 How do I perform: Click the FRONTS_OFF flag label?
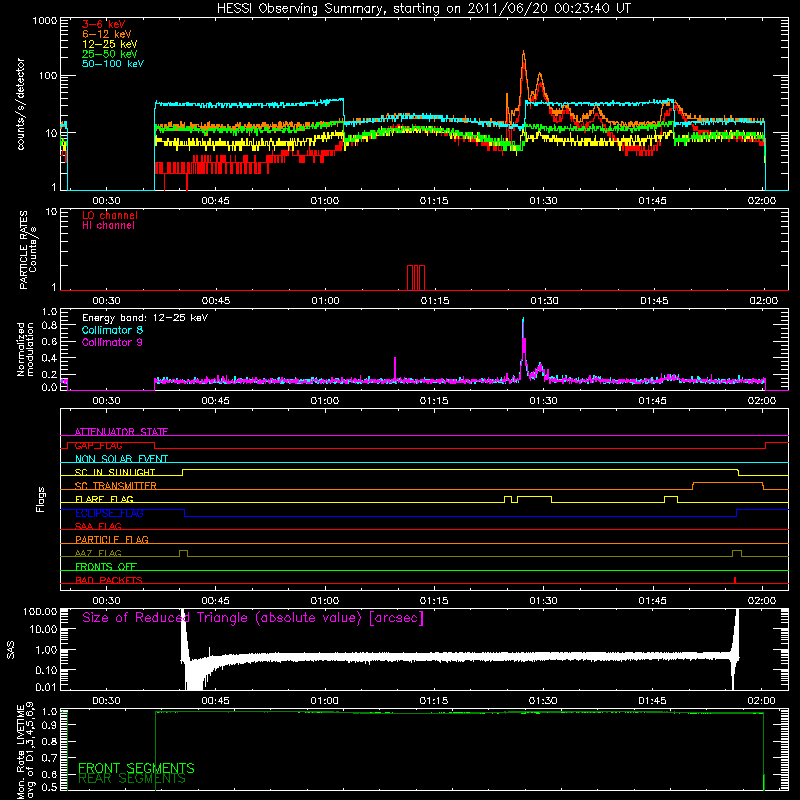point(106,566)
